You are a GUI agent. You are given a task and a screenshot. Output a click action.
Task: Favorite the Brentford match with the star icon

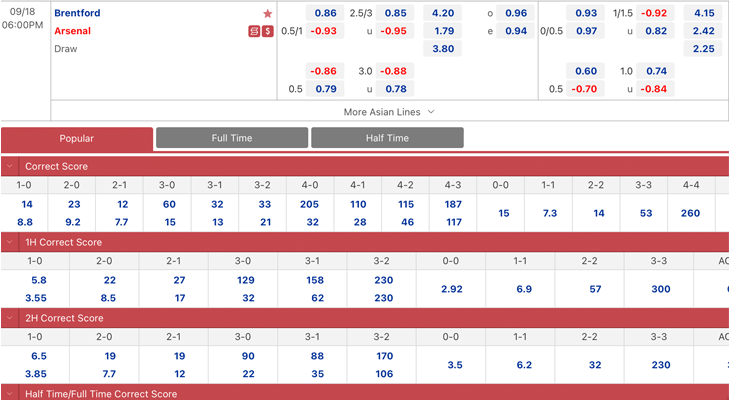[x=267, y=13]
